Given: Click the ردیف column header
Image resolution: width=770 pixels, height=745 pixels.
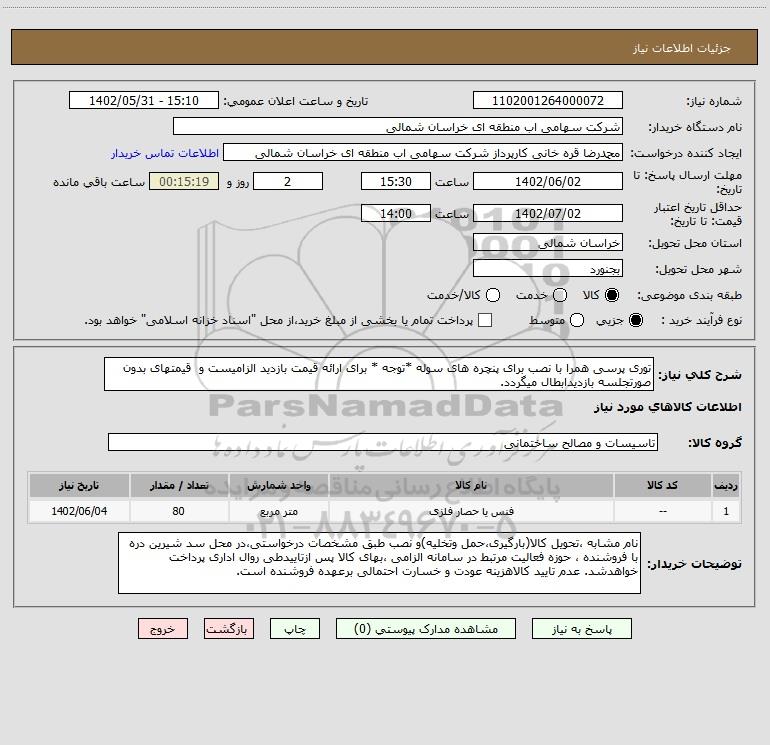Looking at the screenshot, I should pos(726,485).
